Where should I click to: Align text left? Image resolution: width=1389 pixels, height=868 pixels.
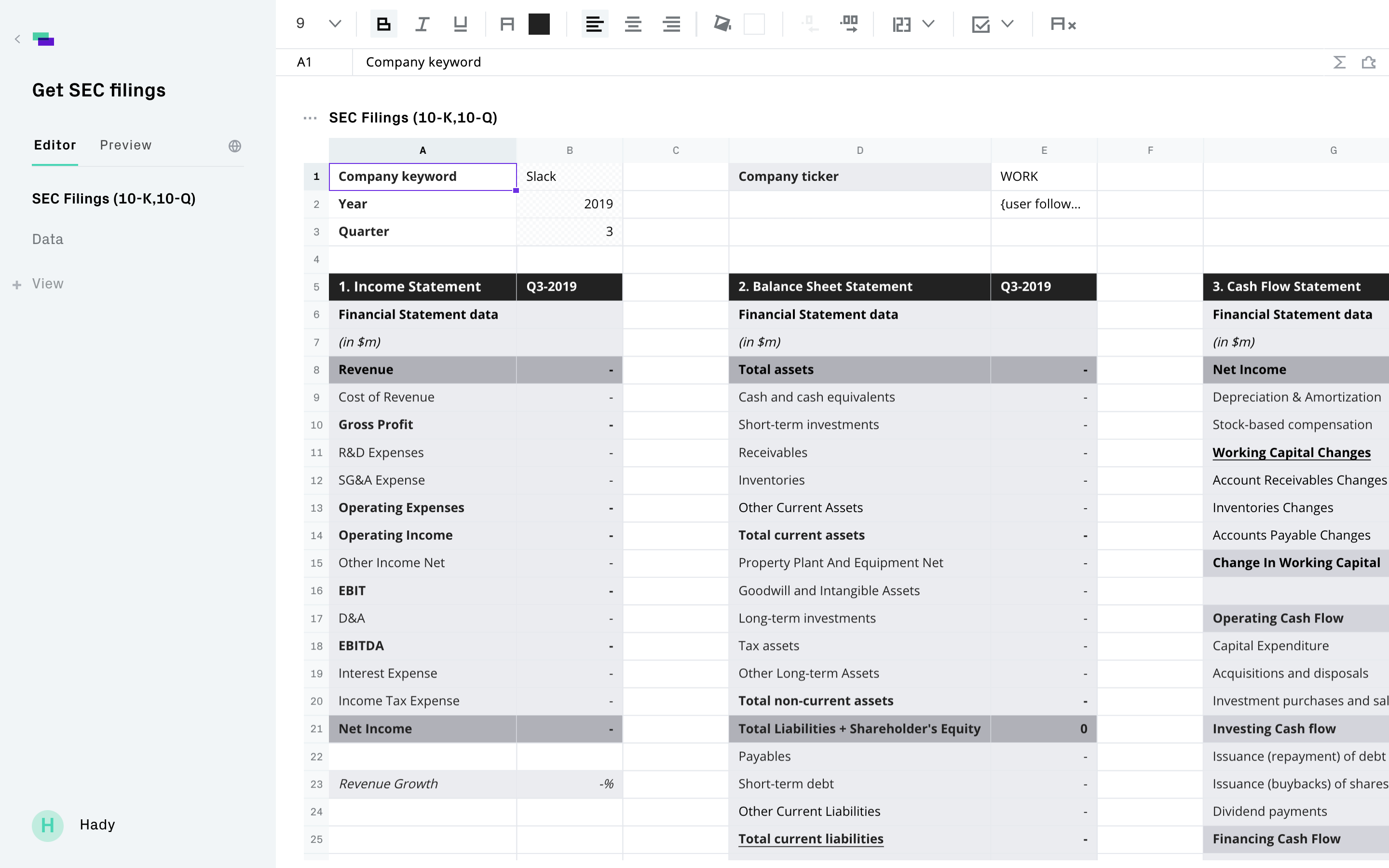tap(595, 24)
